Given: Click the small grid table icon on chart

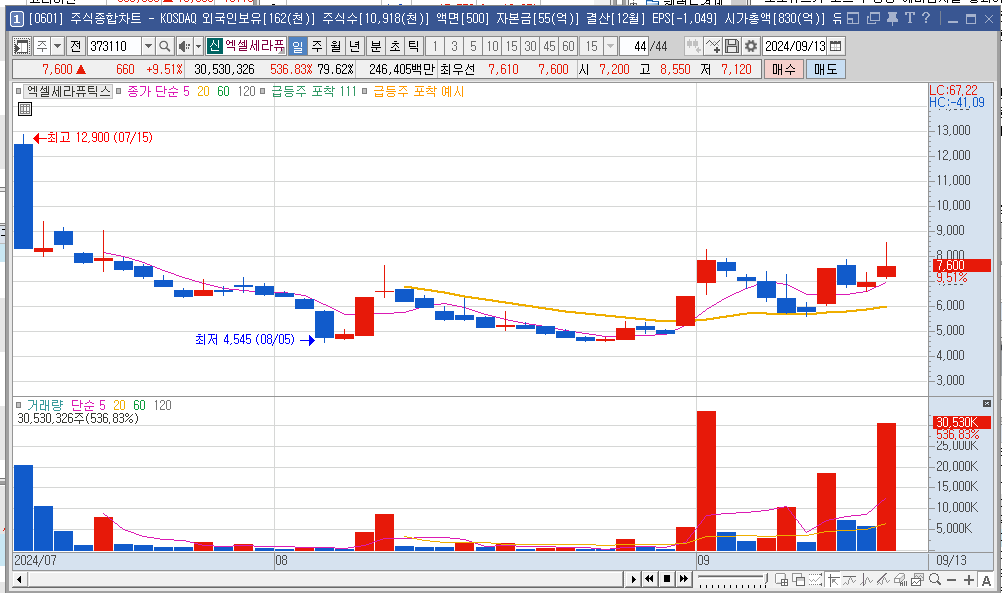Looking at the screenshot, I should [x=24, y=109].
